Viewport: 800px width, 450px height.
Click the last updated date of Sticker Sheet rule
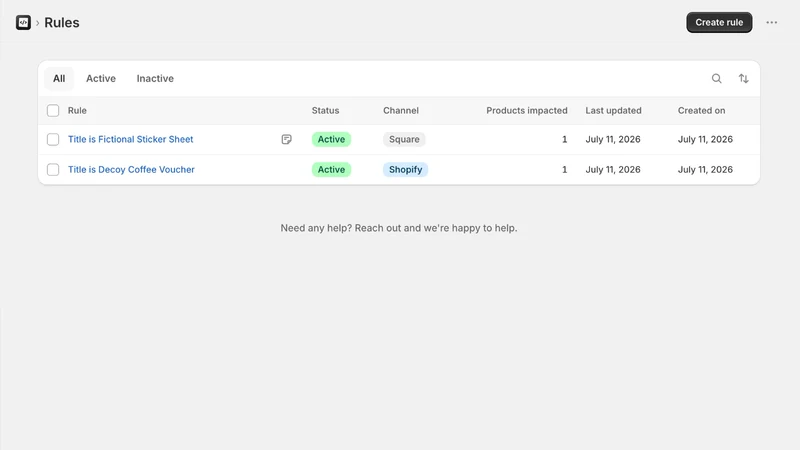point(613,139)
